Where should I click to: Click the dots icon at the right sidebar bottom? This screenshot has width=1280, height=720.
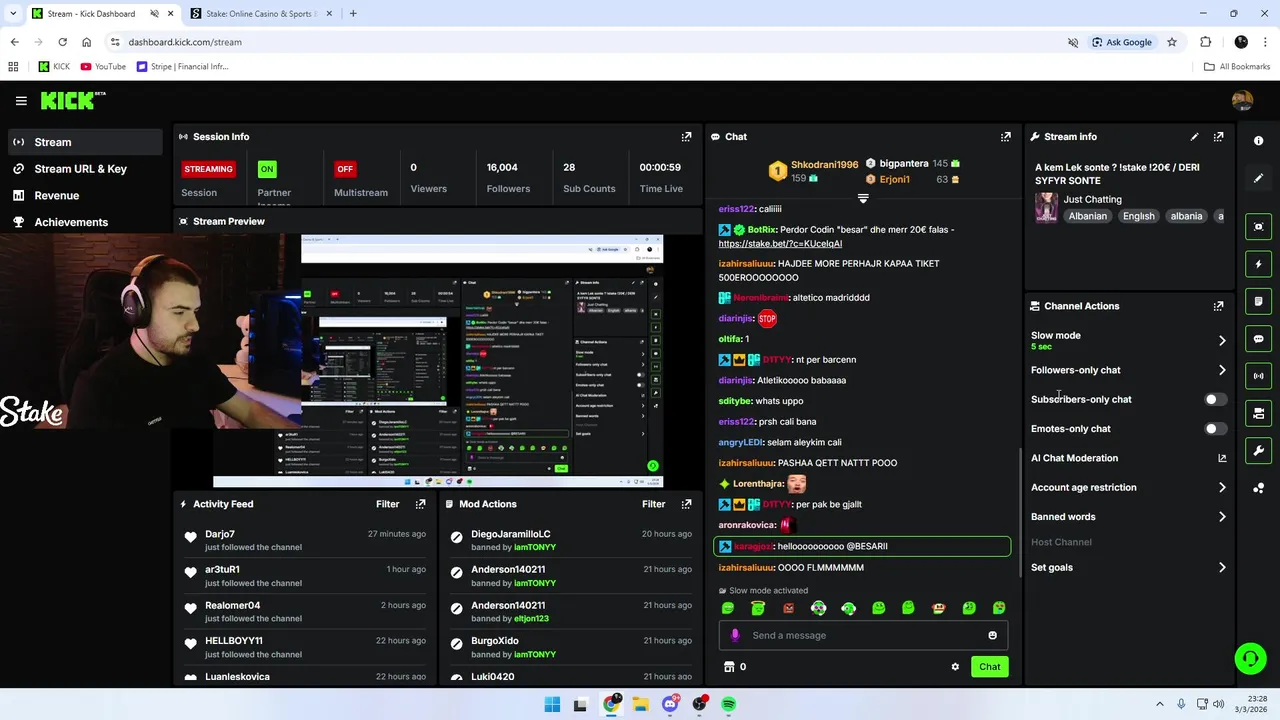(x=1259, y=488)
